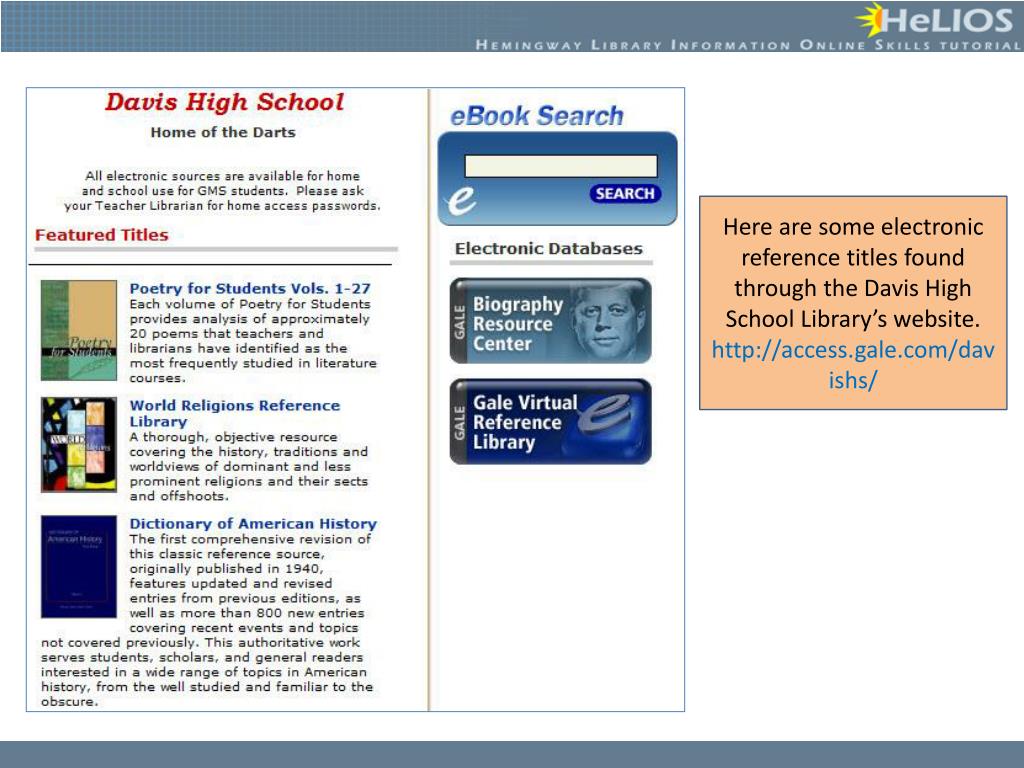Click the SEARCH button in eBook Search
This screenshot has width=1024, height=768.
click(625, 194)
